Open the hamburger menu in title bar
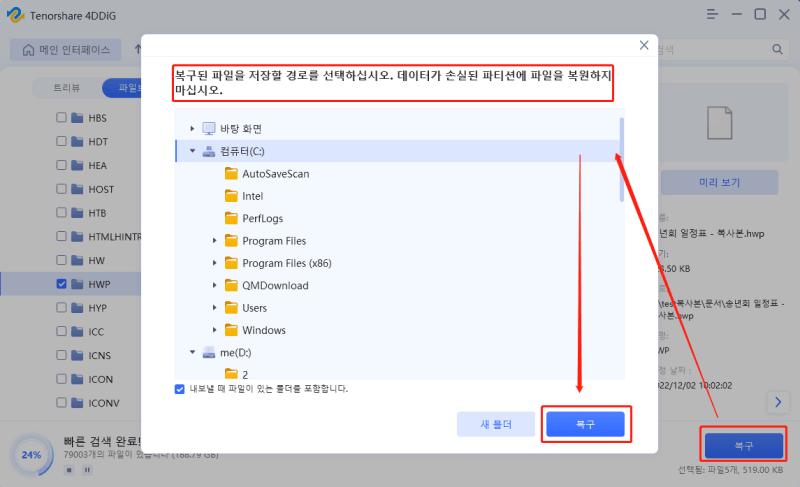This screenshot has height=487, width=800. click(x=712, y=14)
